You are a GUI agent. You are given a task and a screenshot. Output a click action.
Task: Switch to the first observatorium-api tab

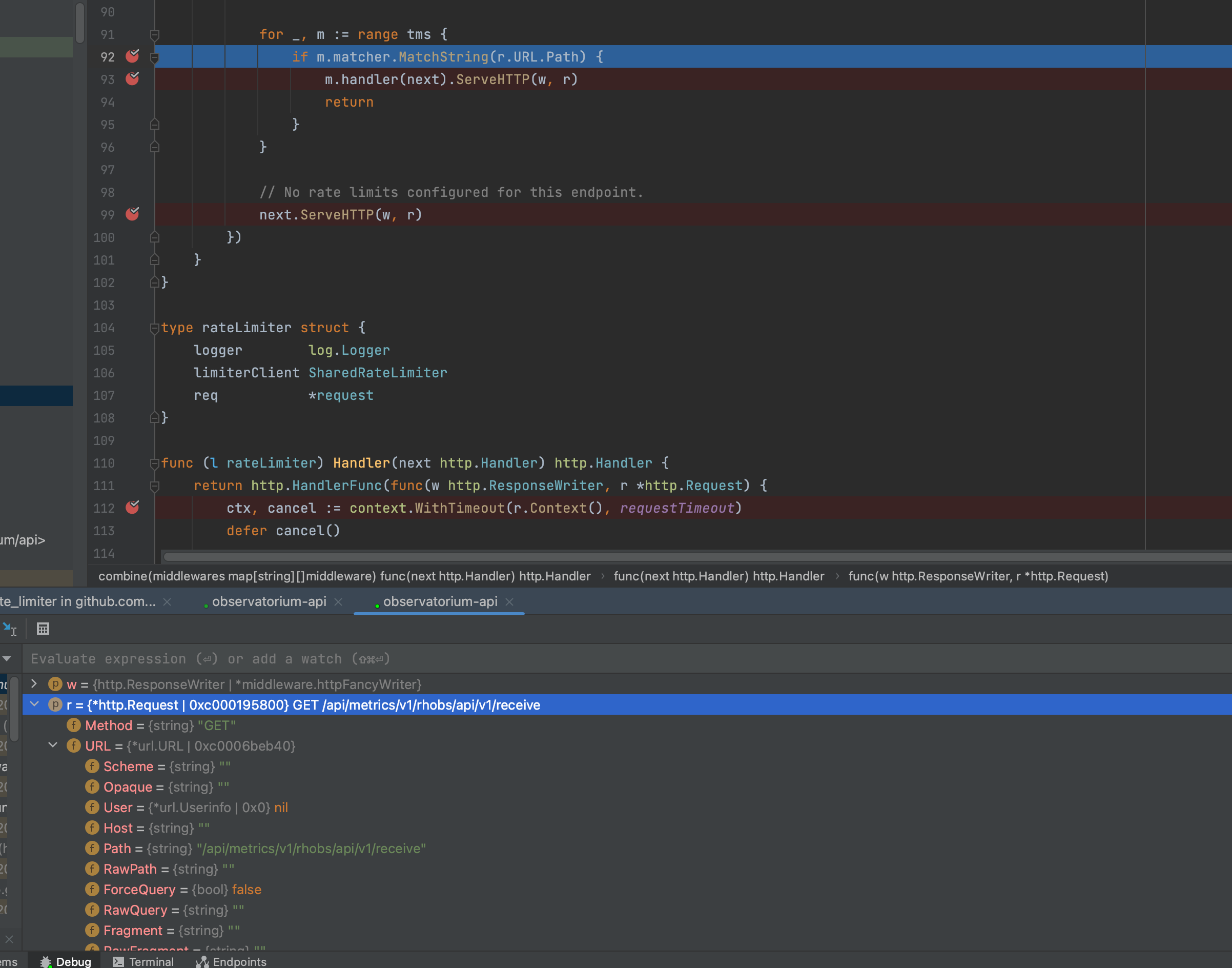click(x=269, y=601)
